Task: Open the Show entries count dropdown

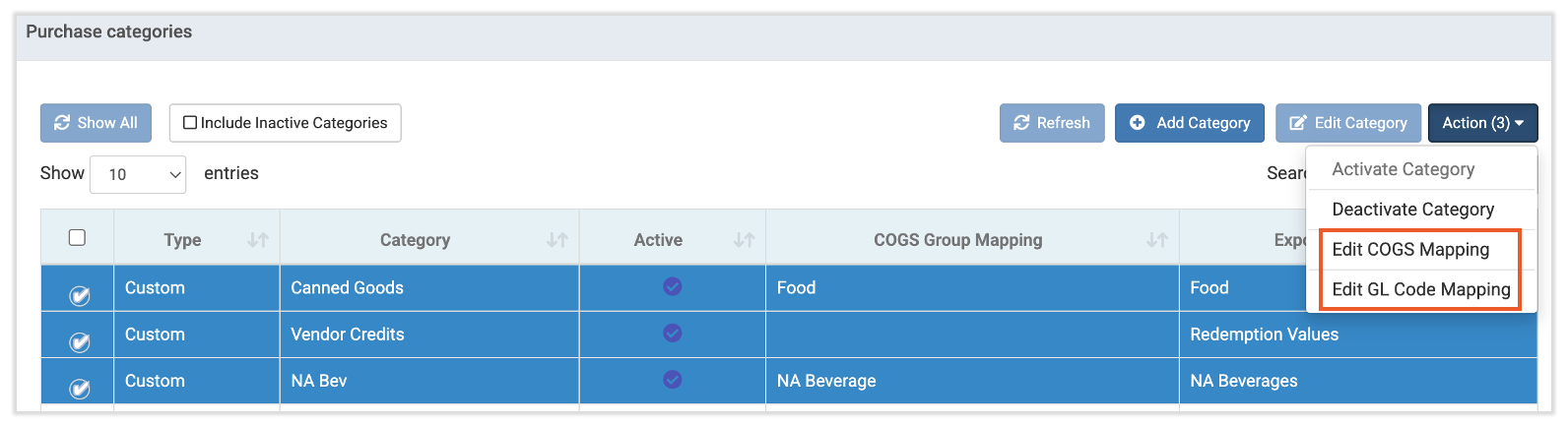Action: click(x=138, y=174)
